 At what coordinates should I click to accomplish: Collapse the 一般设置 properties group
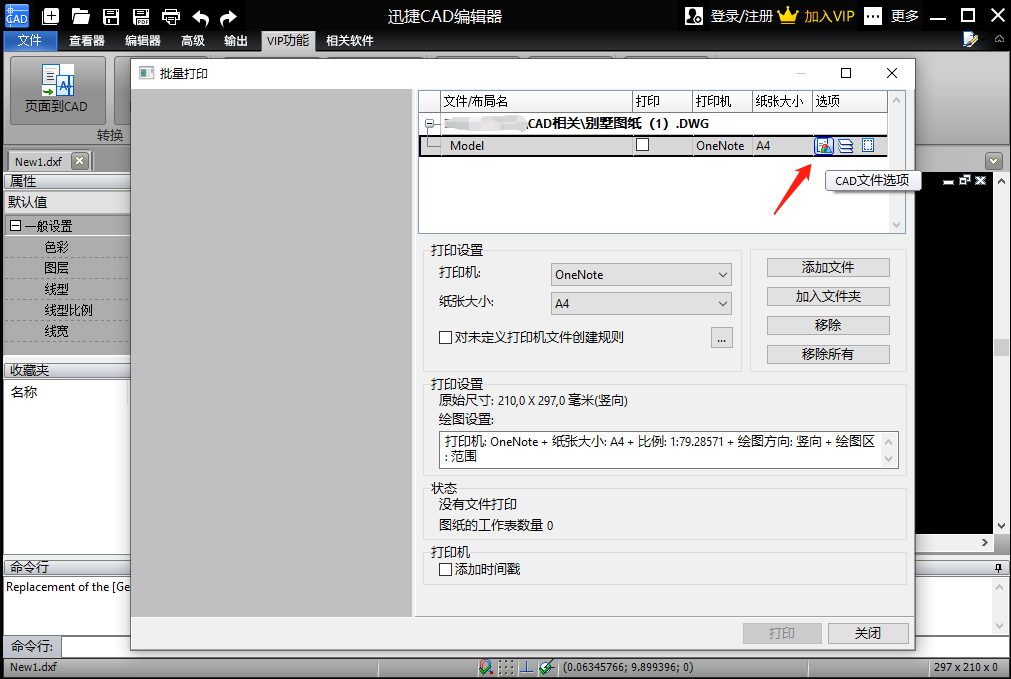click(x=15, y=226)
